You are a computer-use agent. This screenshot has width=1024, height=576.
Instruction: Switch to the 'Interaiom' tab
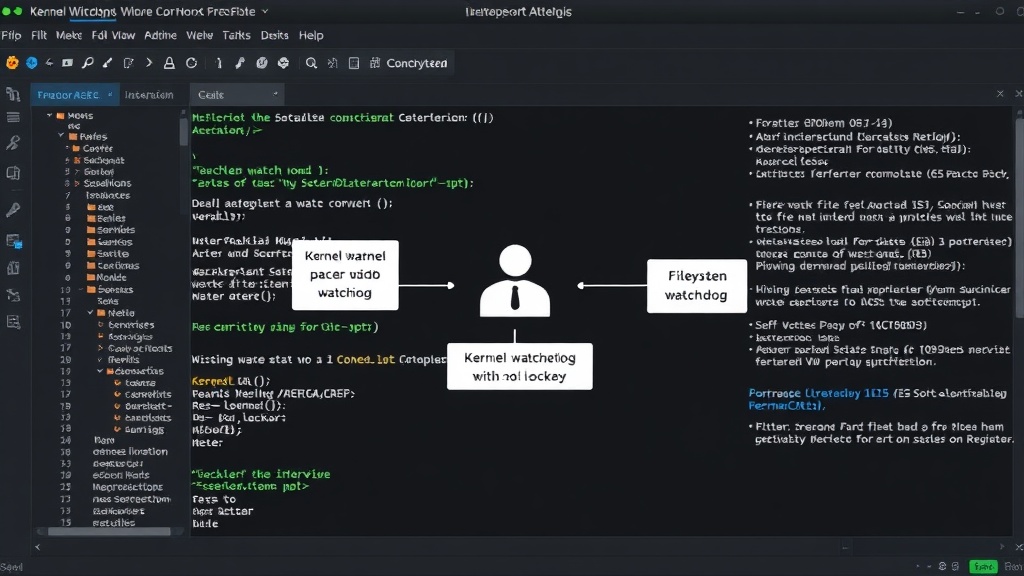[149, 95]
